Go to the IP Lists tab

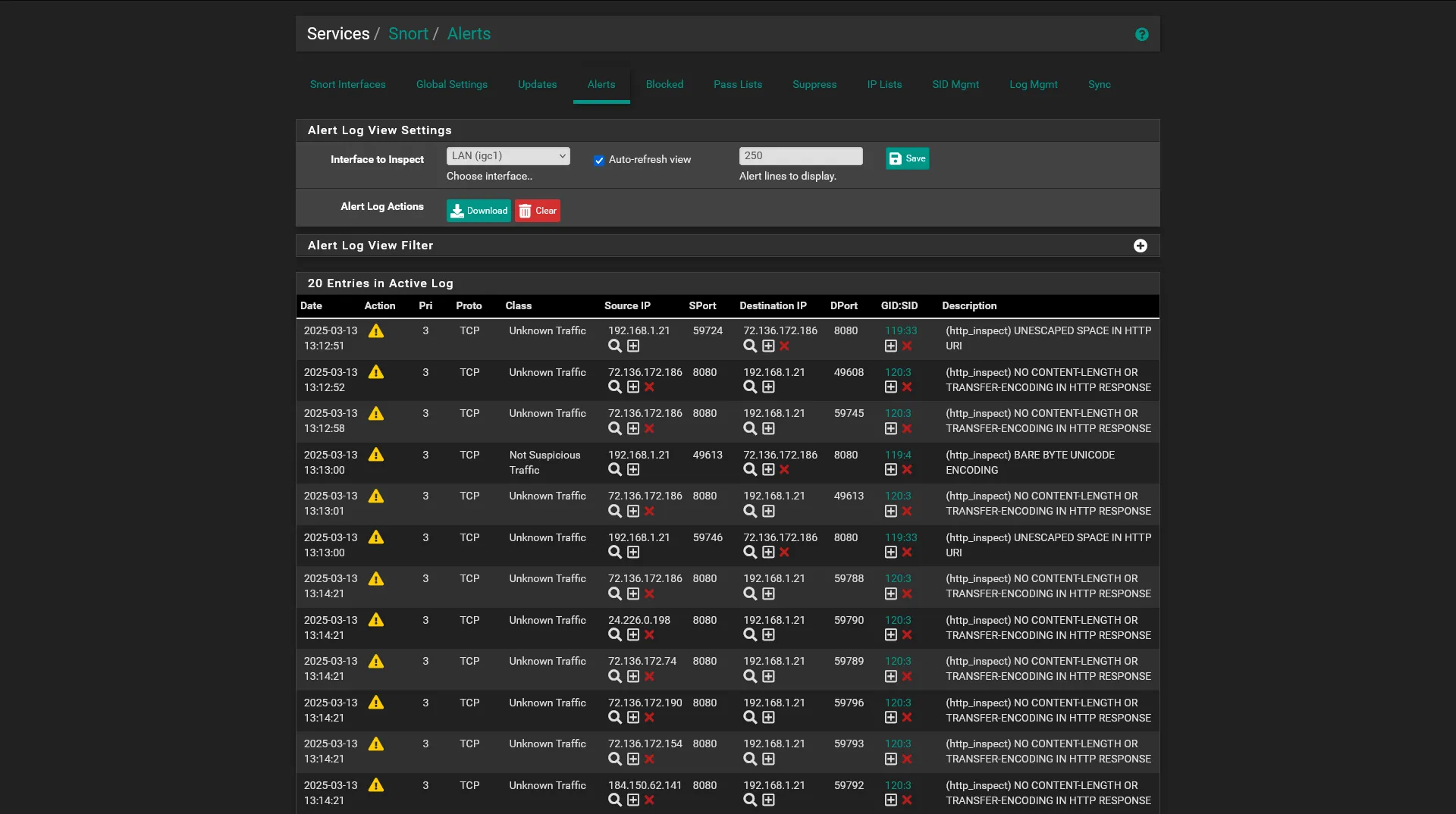coord(884,84)
